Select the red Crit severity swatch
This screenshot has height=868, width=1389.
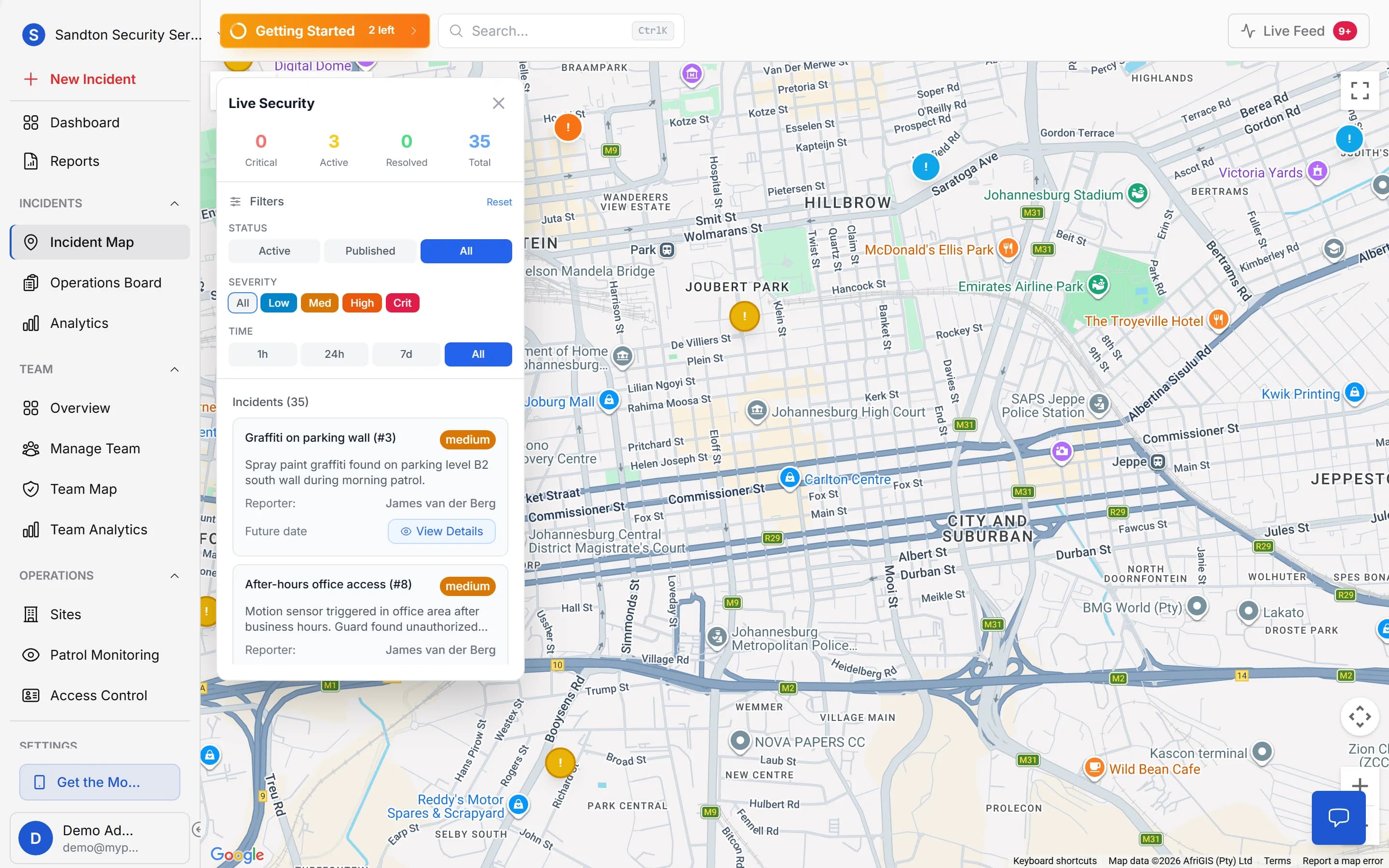(402, 302)
